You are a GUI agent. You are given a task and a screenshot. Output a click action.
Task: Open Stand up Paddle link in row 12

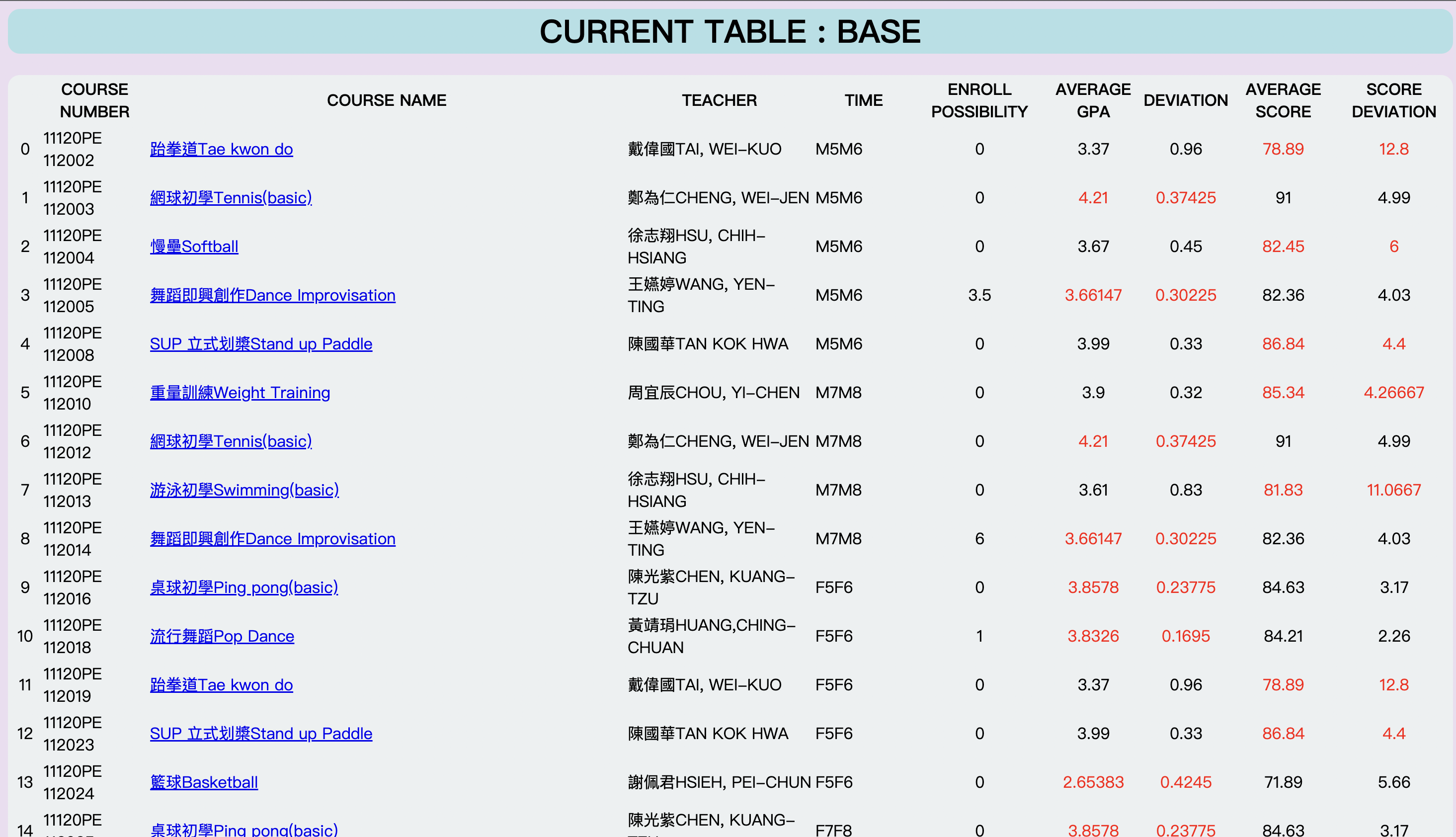pyautogui.click(x=261, y=734)
